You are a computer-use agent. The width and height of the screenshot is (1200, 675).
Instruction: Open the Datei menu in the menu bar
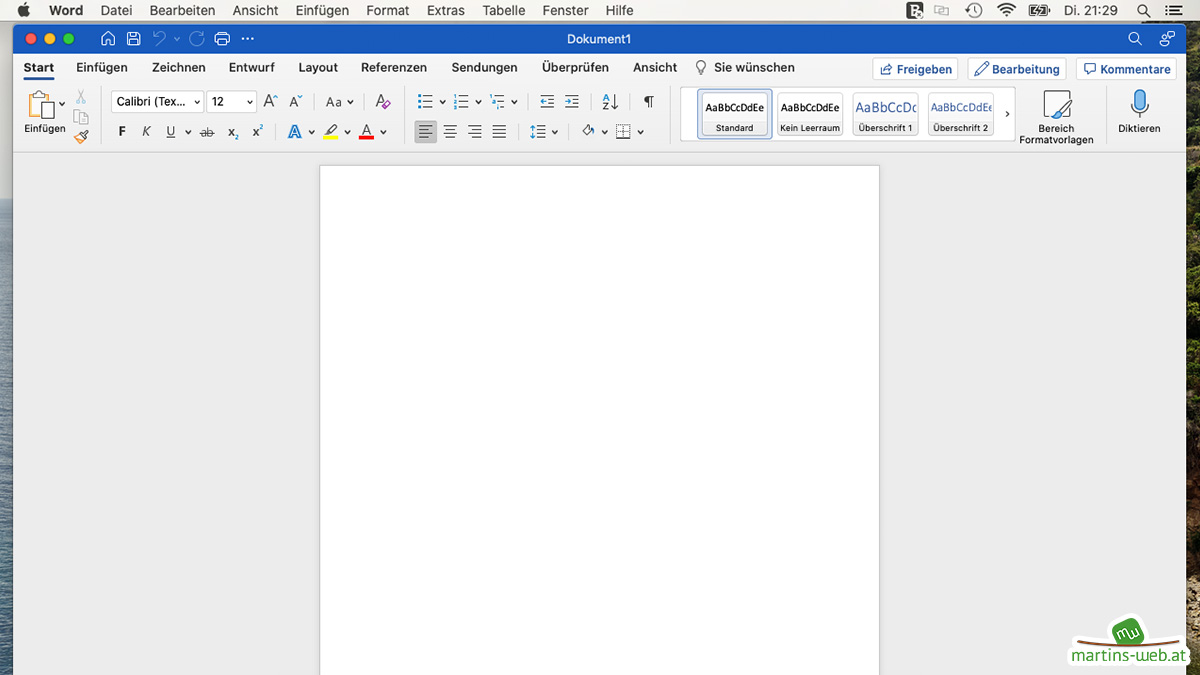[x=116, y=10]
